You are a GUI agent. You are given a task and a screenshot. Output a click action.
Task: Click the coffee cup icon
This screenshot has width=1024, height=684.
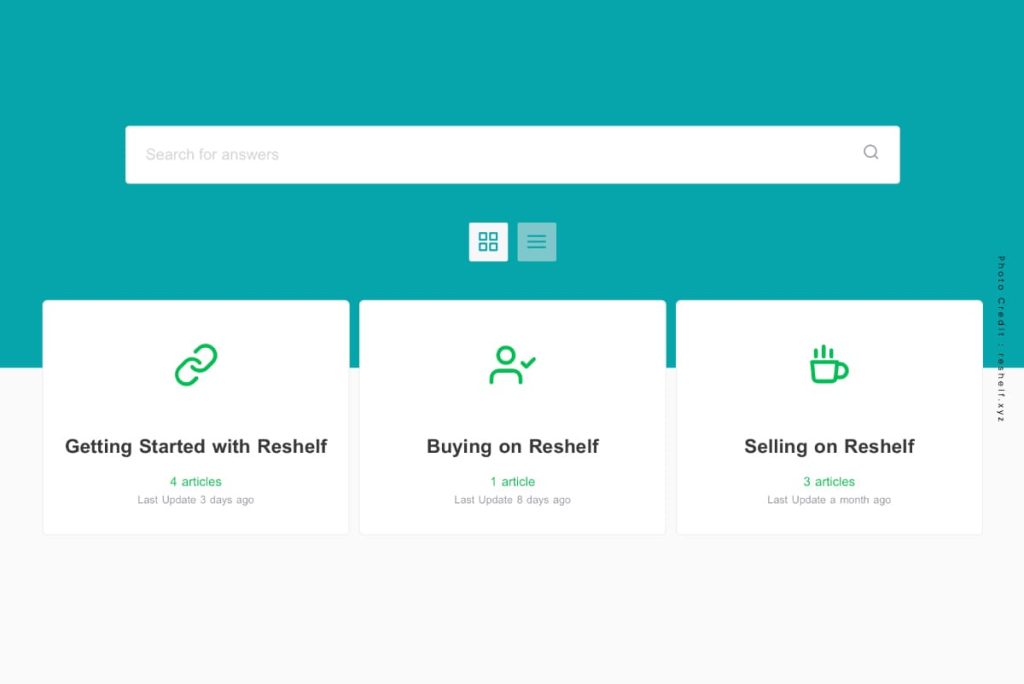(829, 364)
